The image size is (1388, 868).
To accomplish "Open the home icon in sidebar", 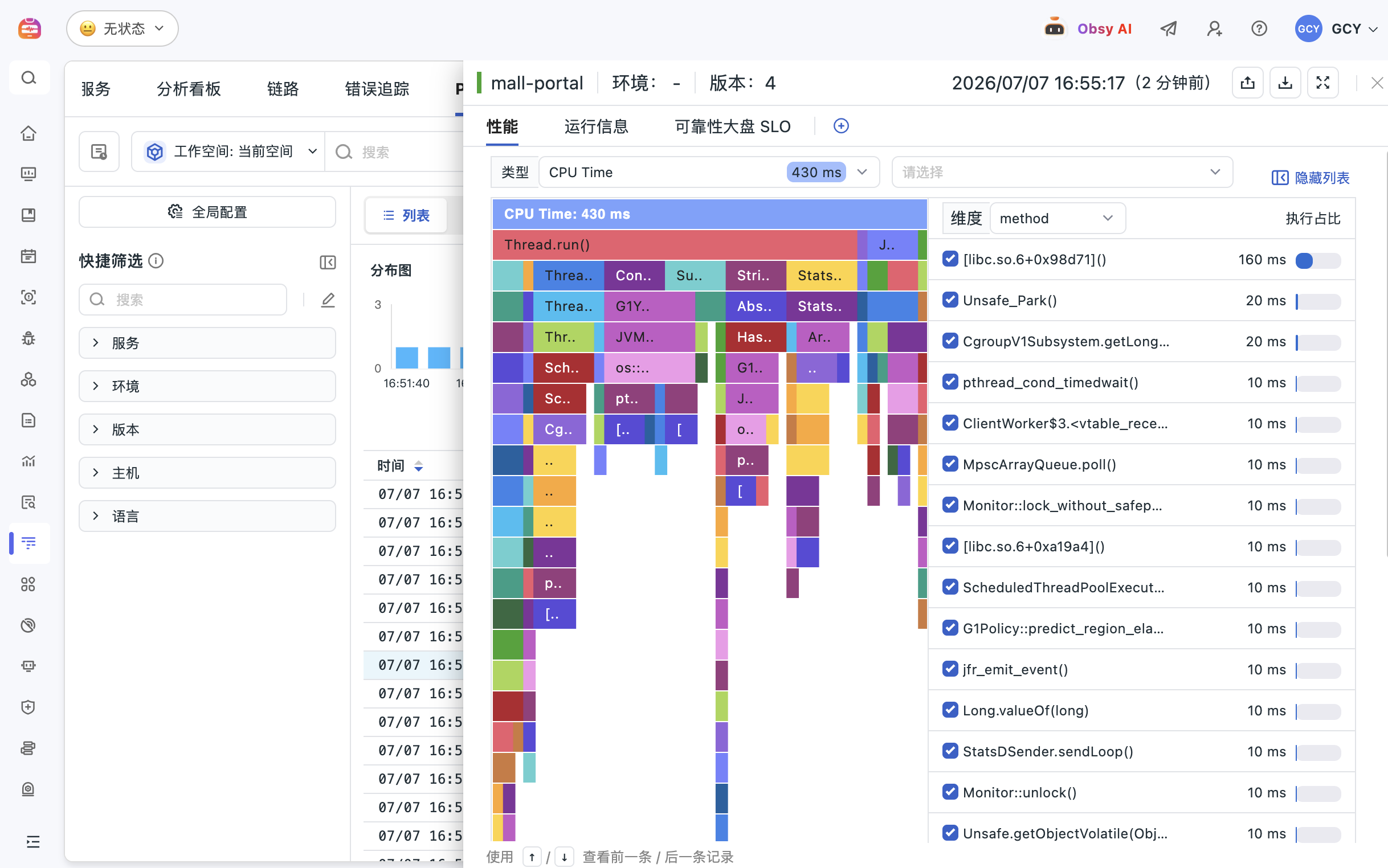I will pyautogui.click(x=28, y=133).
